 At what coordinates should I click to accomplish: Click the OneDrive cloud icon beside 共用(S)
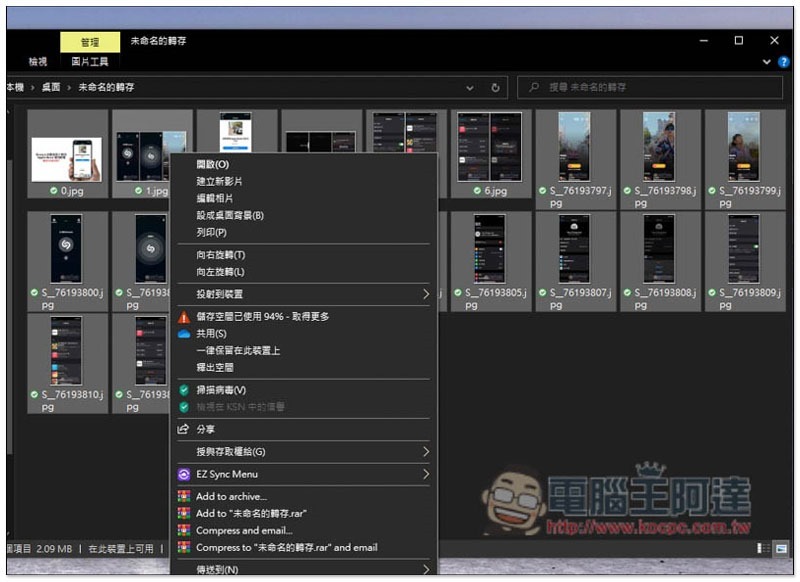[183, 334]
